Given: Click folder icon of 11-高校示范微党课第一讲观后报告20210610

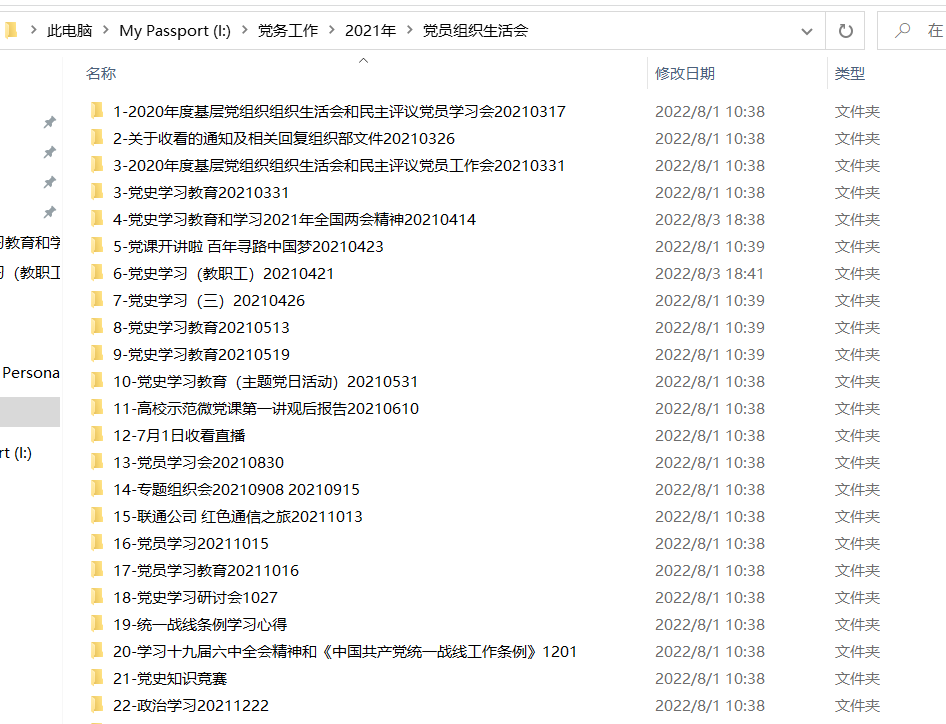Looking at the screenshot, I should tap(97, 408).
